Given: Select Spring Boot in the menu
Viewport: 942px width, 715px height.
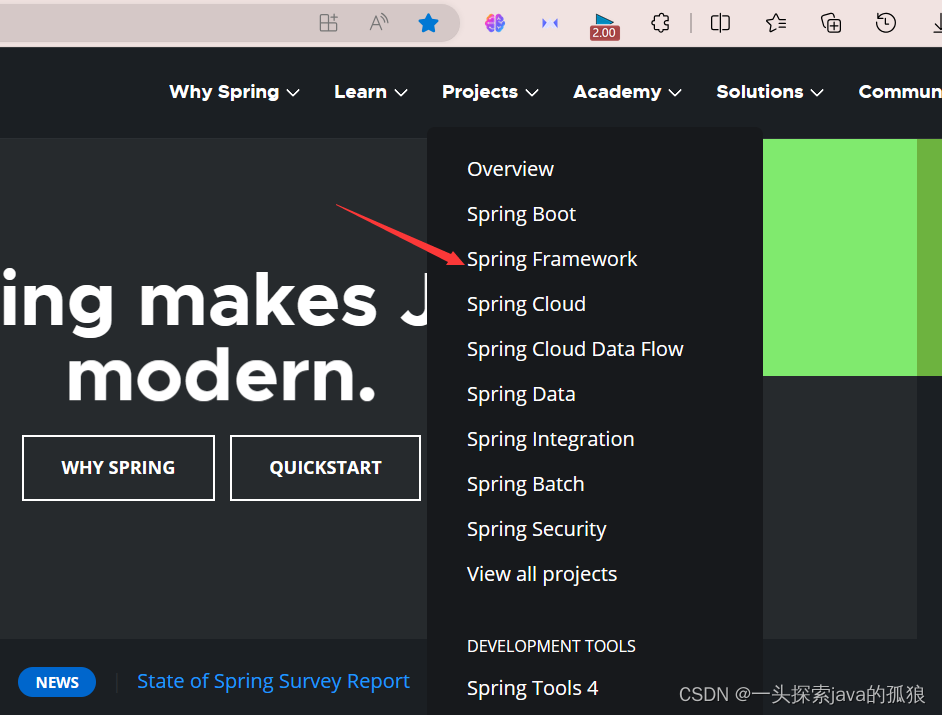Looking at the screenshot, I should (x=521, y=214).
